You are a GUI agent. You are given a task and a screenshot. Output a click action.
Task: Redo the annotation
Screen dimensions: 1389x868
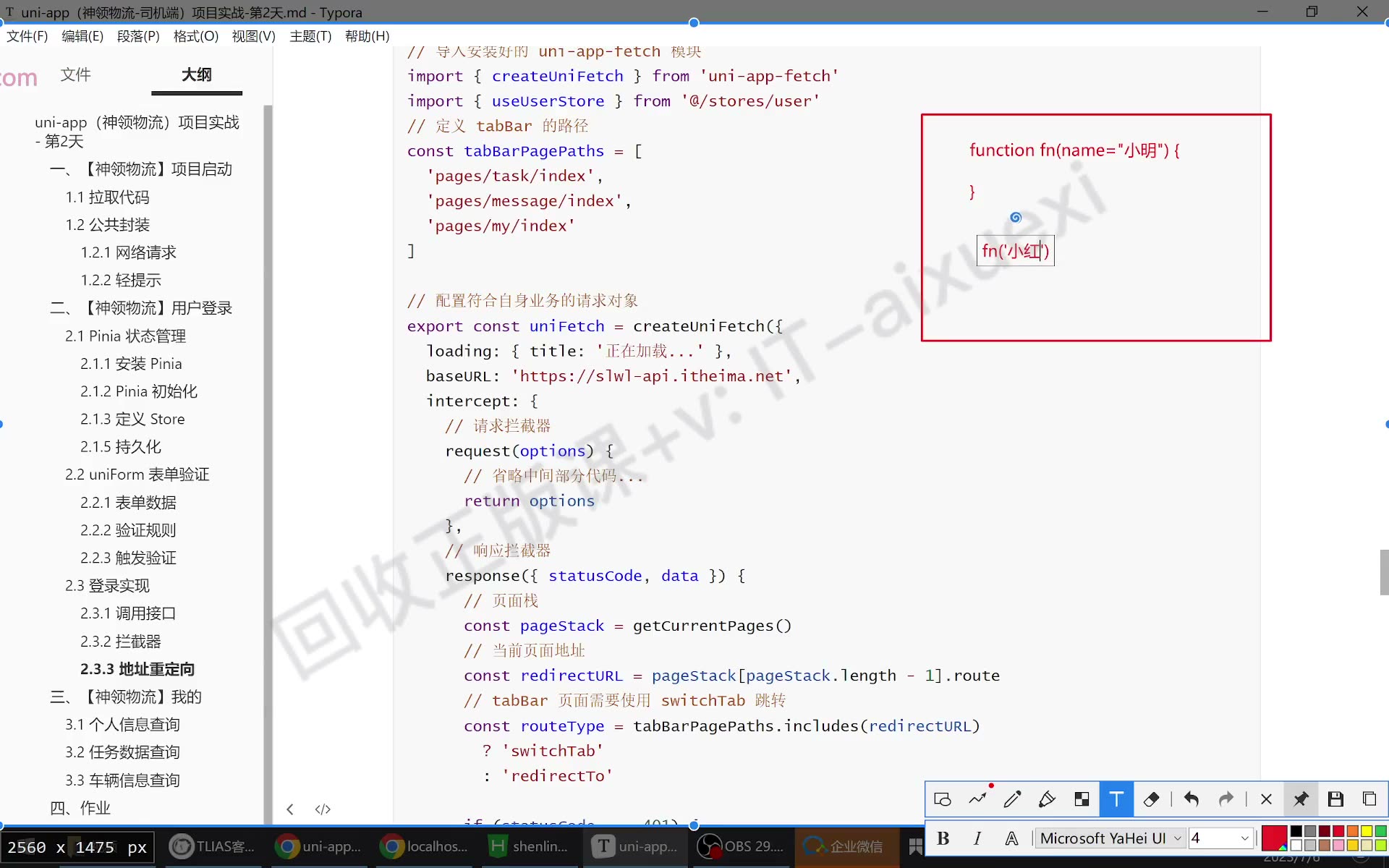pos(1226,799)
